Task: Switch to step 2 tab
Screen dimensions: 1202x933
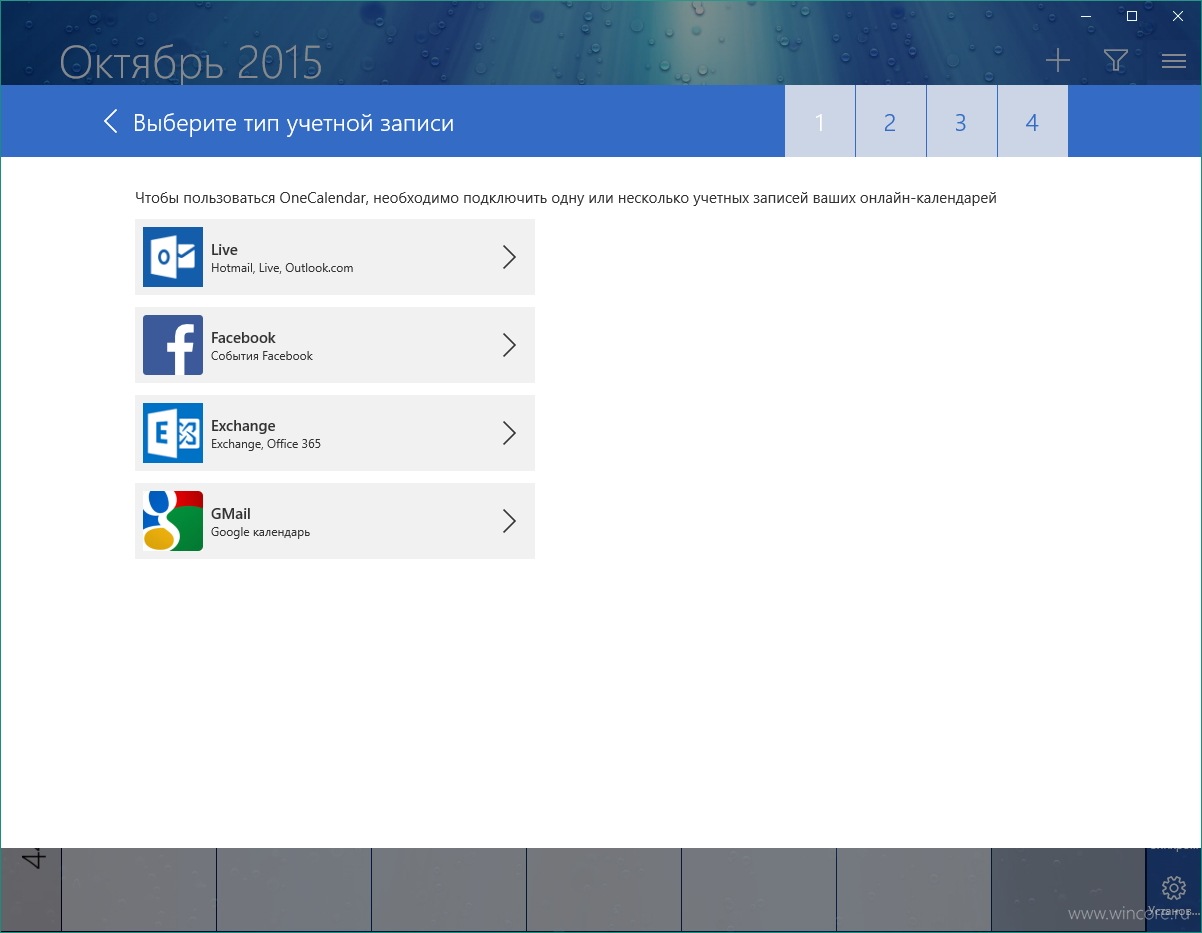Action: point(890,122)
